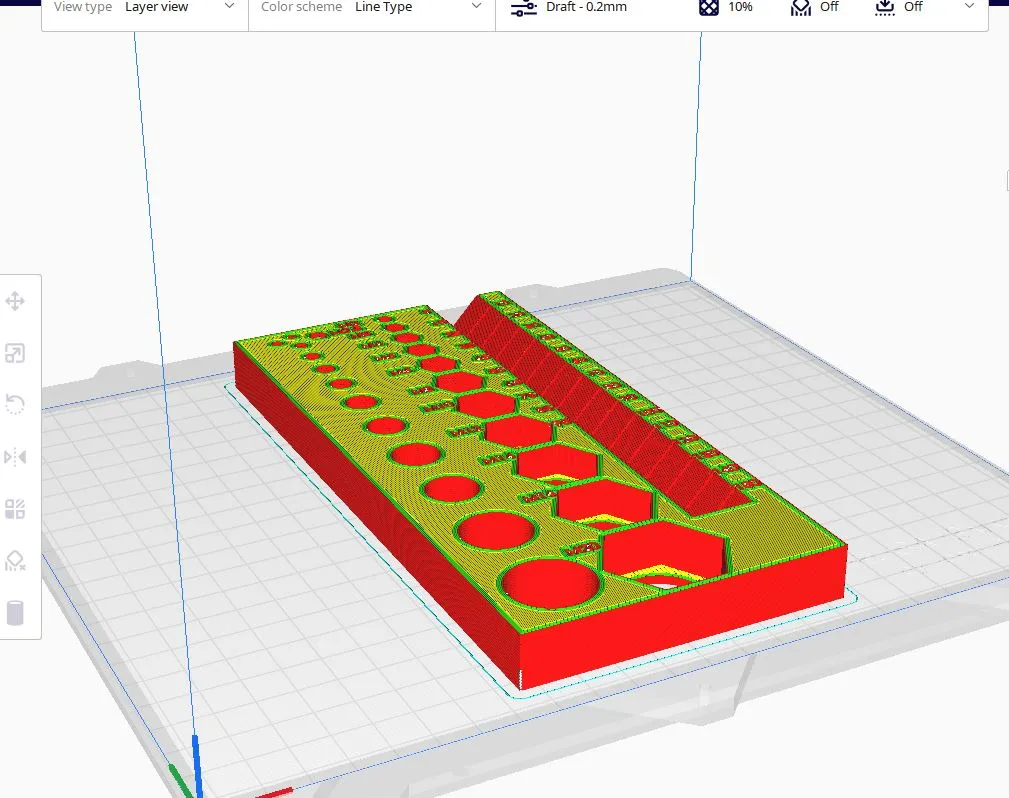
Task: Click the build plate adhesion icon labeled Off
Action: pos(885,7)
